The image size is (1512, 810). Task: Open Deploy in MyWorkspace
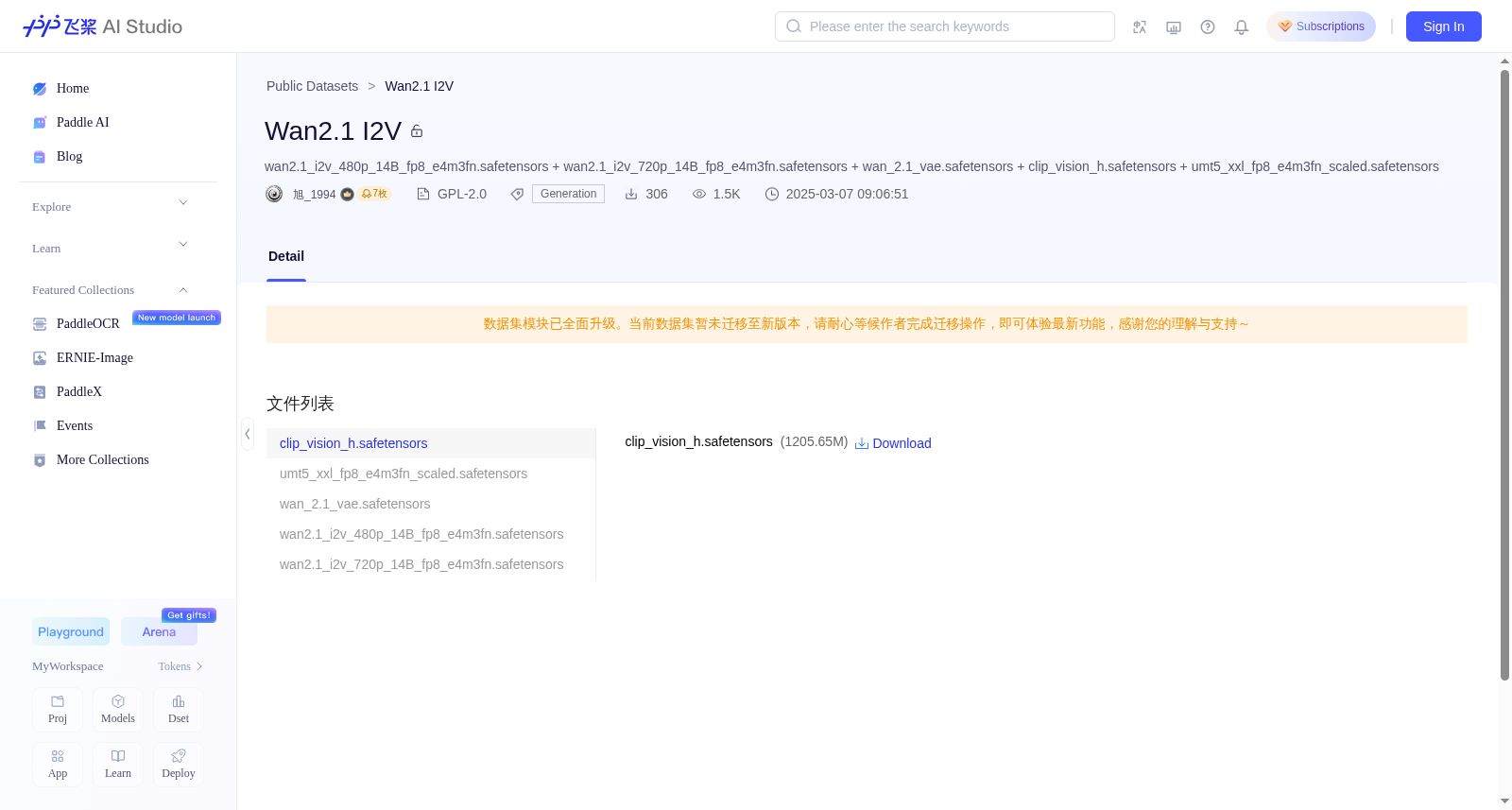coord(179,765)
